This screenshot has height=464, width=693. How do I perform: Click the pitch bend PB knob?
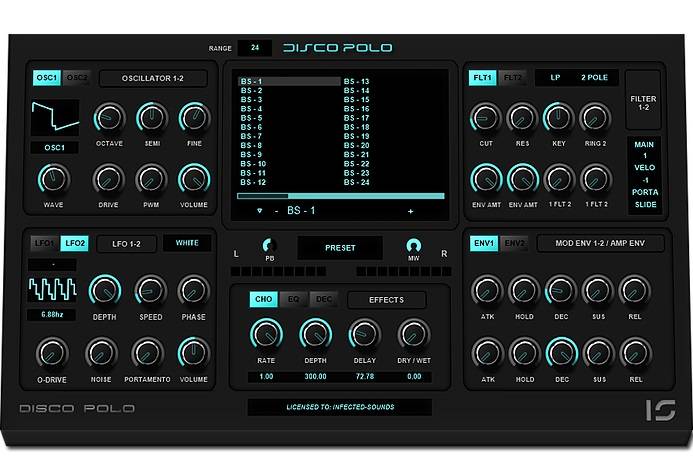coord(267,244)
